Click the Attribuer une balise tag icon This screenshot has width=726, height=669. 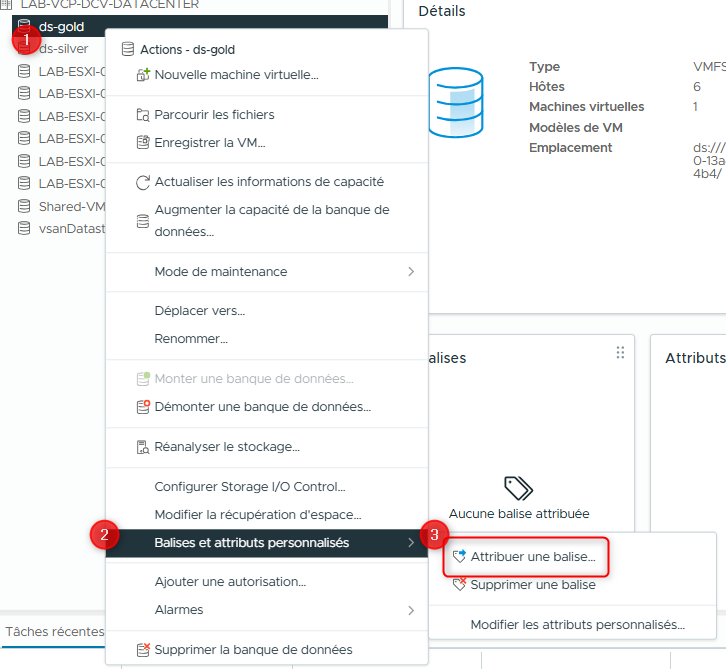[x=459, y=556]
